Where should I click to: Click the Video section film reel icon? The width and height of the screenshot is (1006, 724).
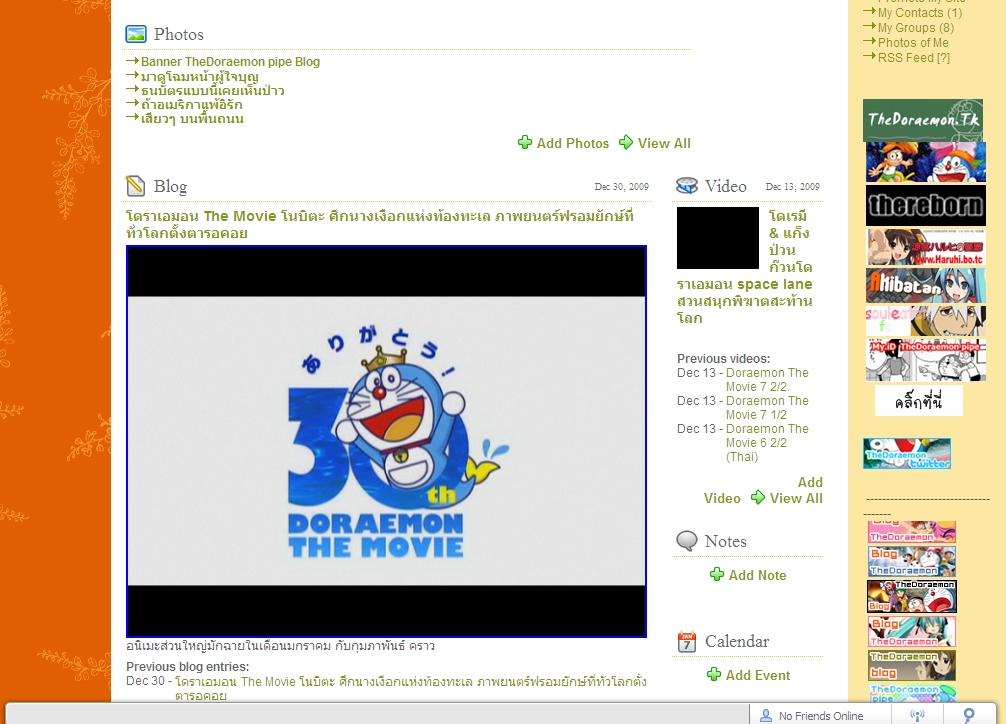pos(686,186)
